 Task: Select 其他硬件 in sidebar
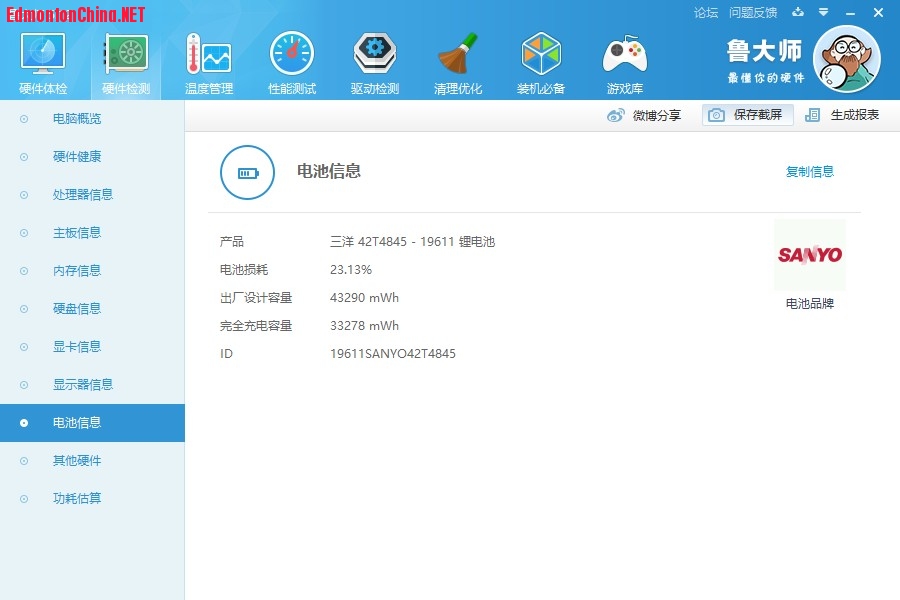(x=92, y=460)
